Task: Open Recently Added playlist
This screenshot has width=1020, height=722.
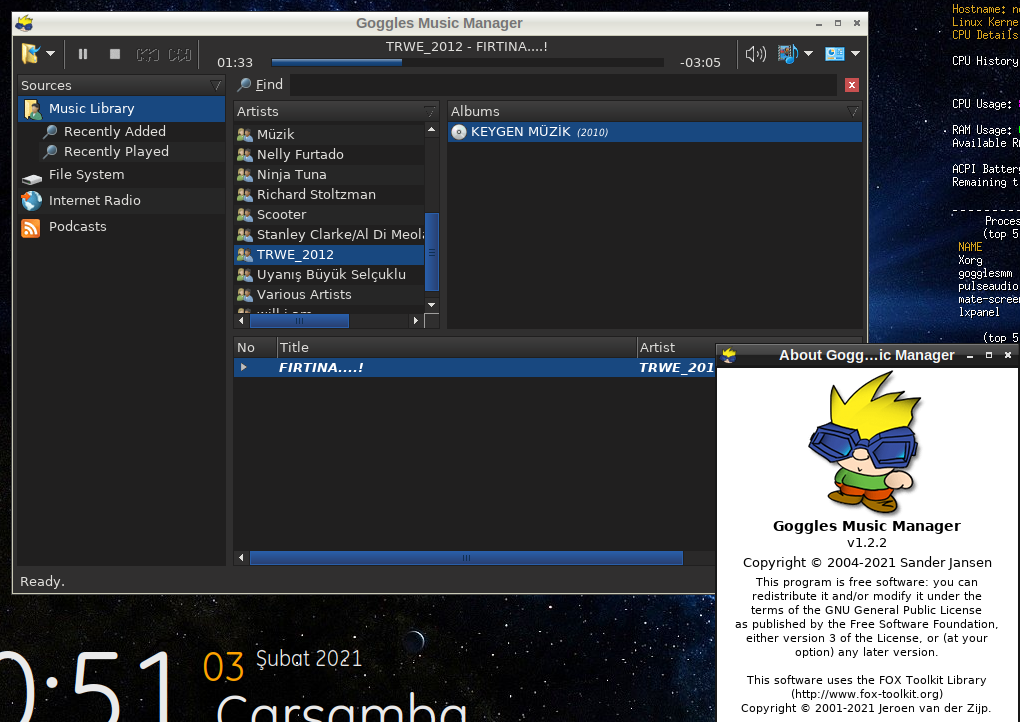Action: pos(114,131)
